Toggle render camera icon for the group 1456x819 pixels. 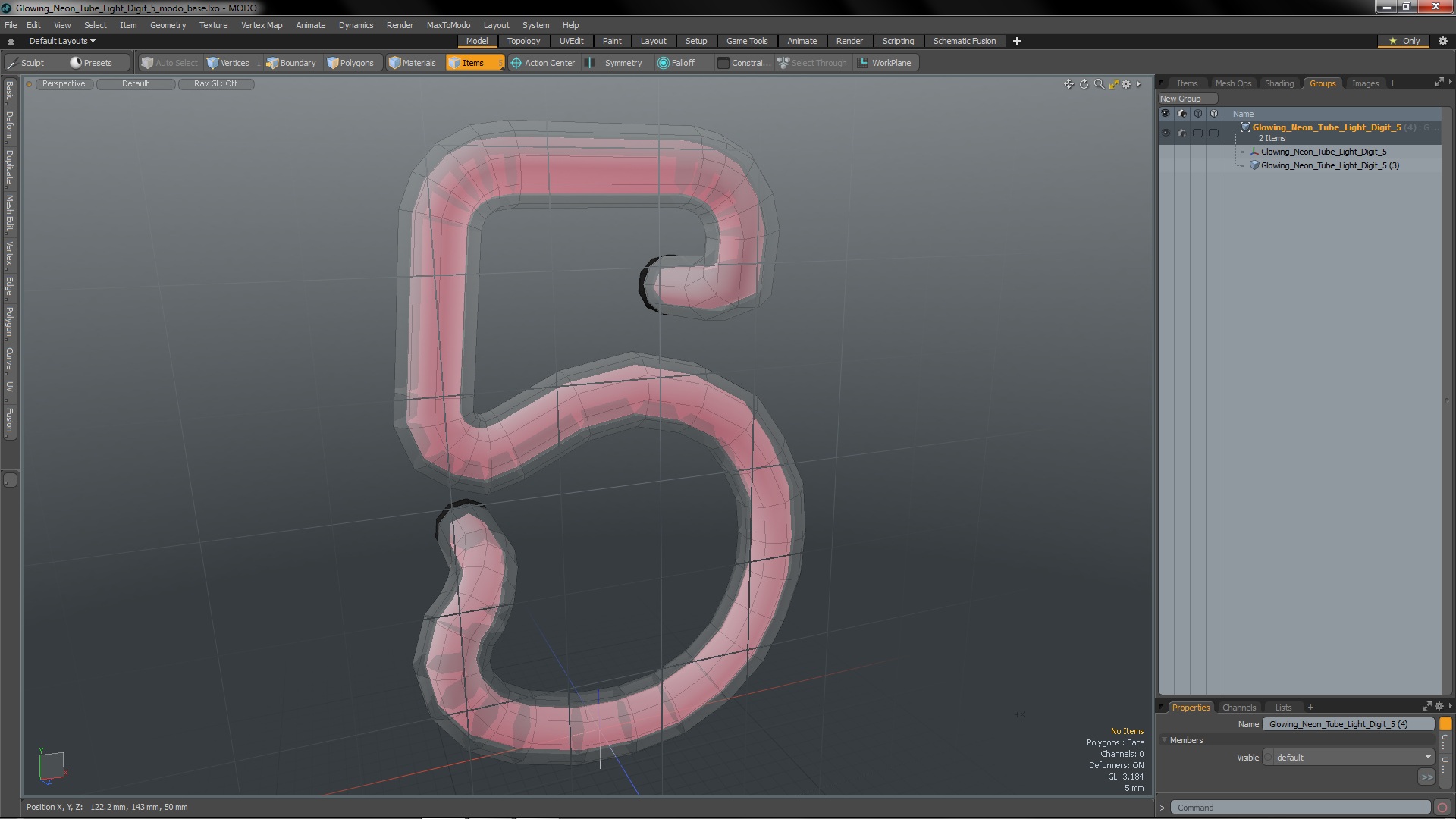pos(1181,133)
